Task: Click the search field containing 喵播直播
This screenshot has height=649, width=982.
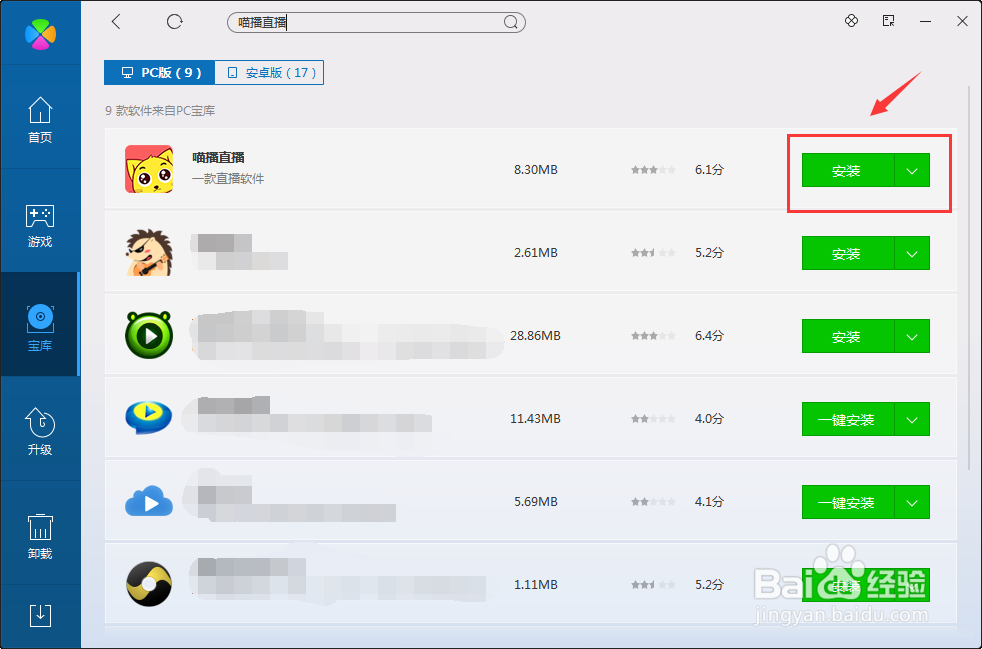Action: pos(376,23)
